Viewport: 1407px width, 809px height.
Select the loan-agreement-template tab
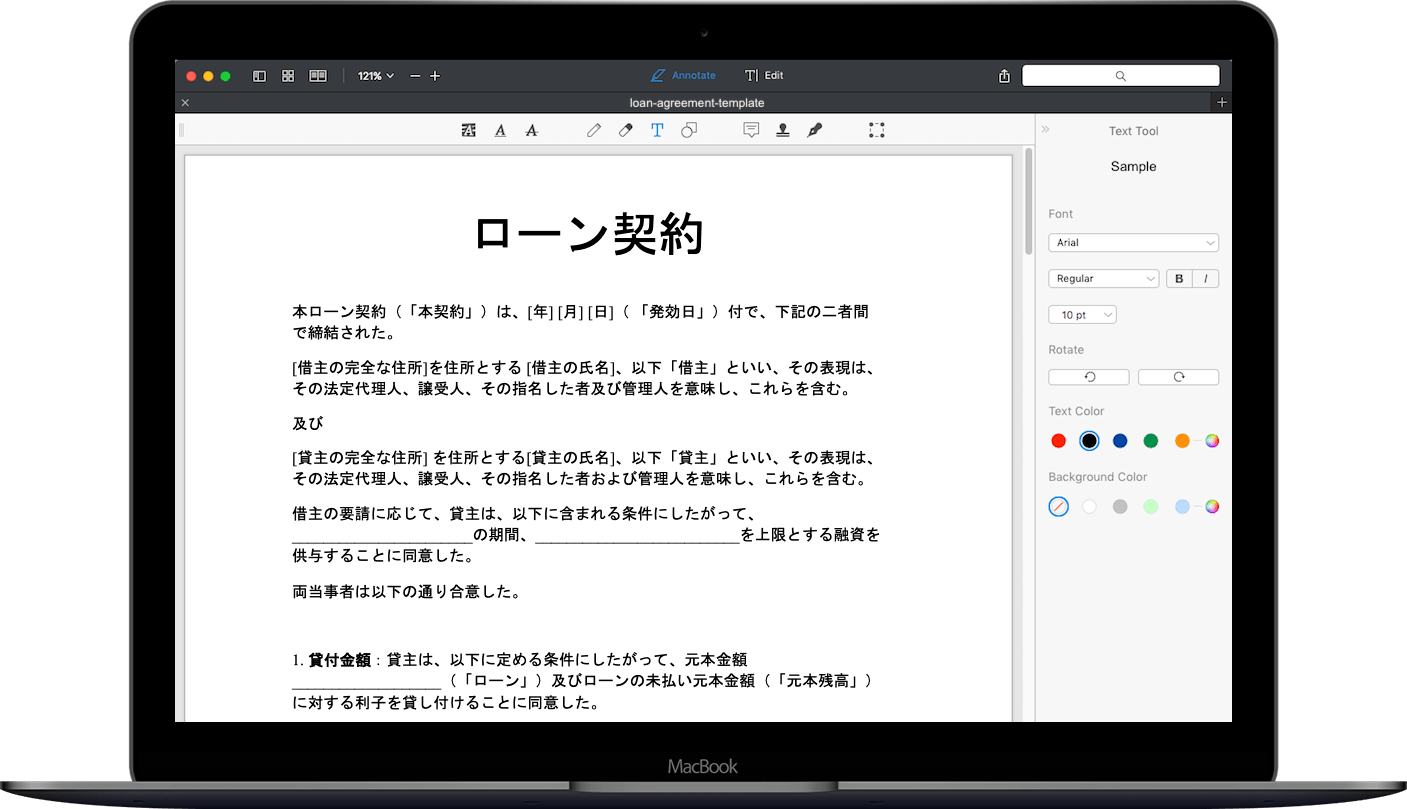tap(697, 102)
